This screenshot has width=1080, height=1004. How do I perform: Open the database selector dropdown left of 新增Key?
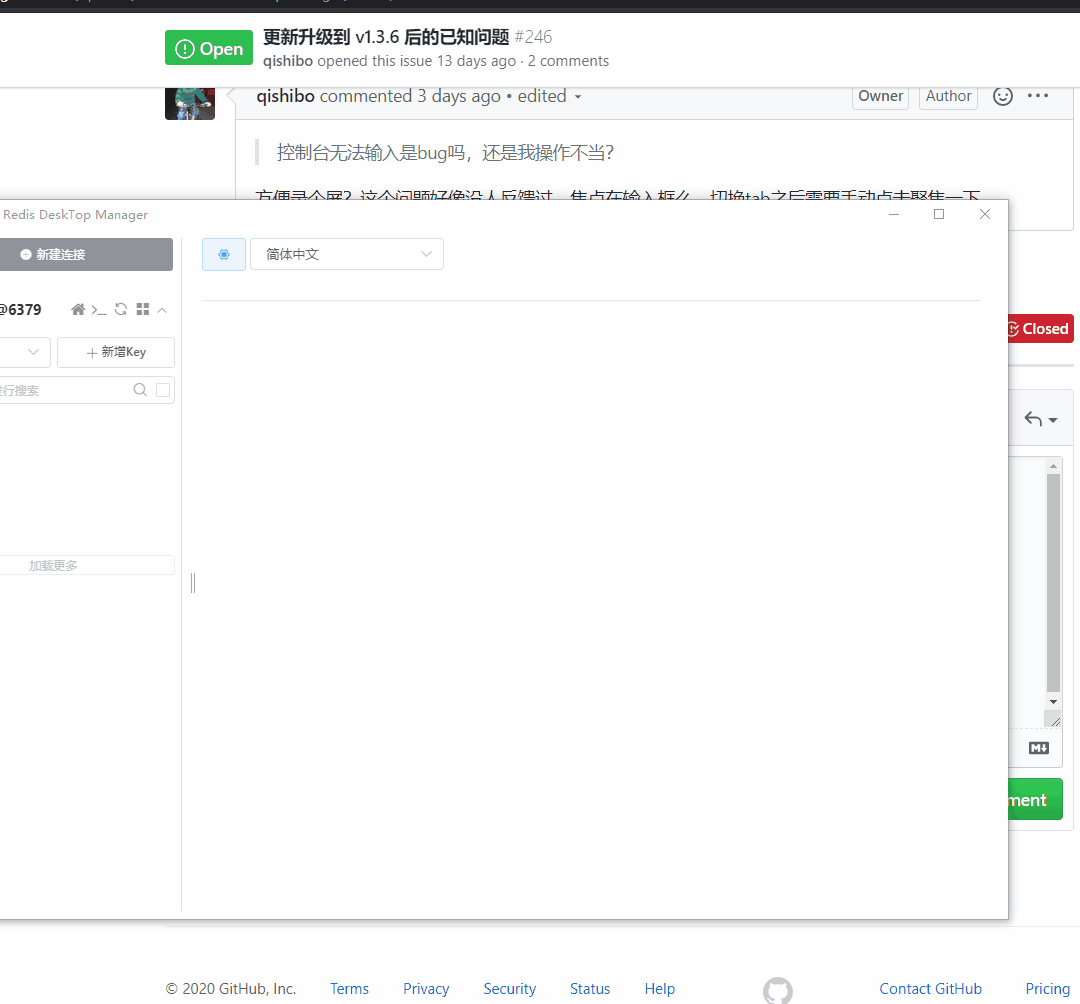[25, 352]
